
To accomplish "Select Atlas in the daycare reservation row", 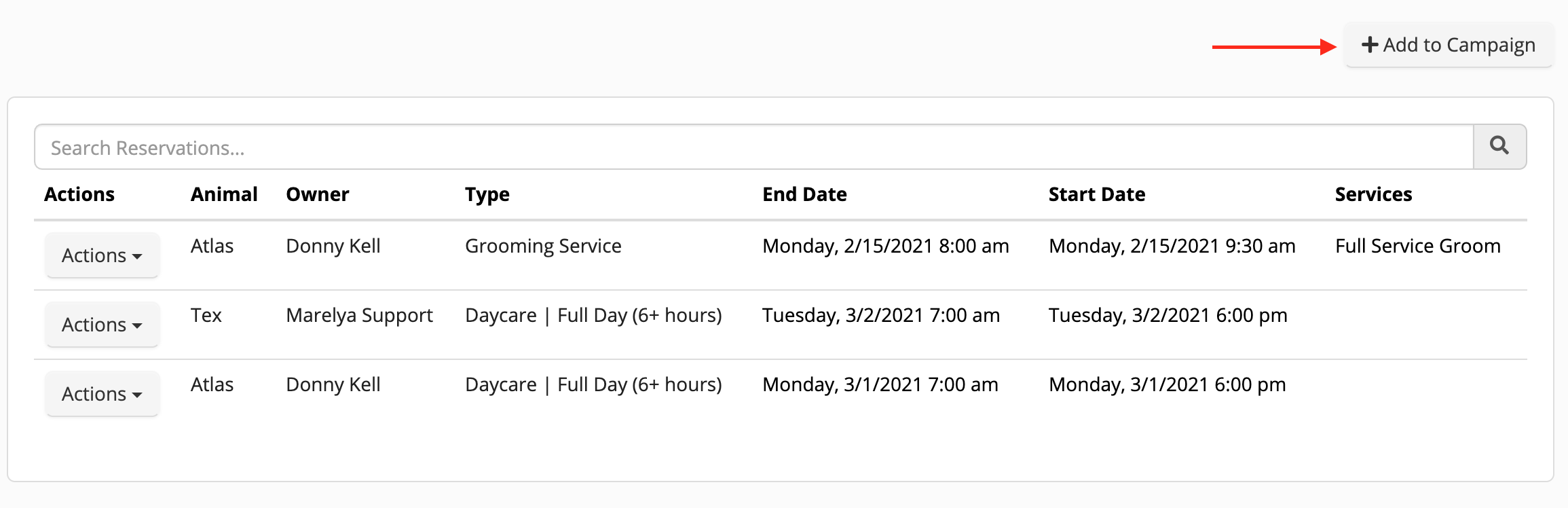I will pyautogui.click(x=211, y=384).
